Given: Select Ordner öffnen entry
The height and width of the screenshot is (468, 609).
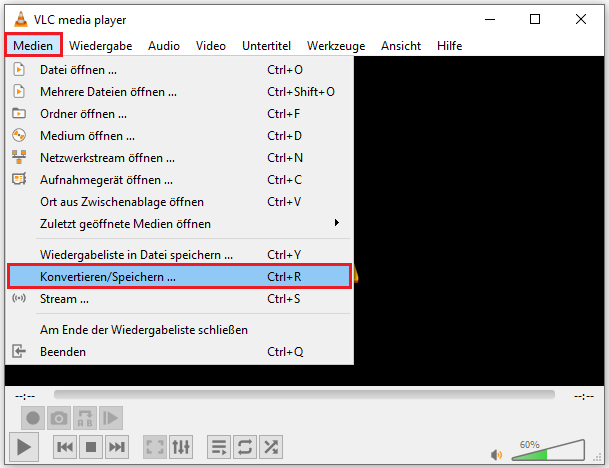Looking at the screenshot, I should pos(179,114).
